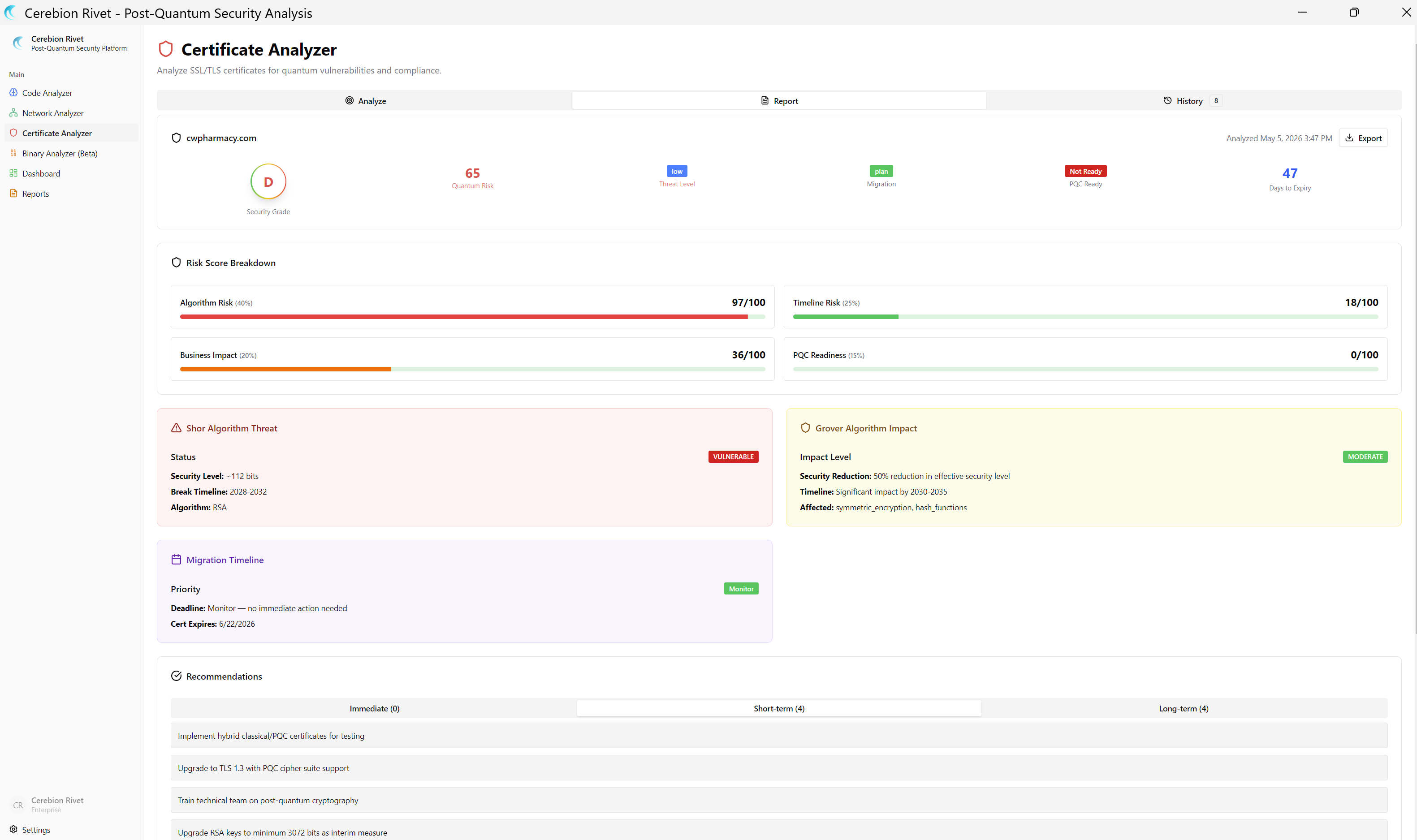Image resolution: width=1417 pixels, height=840 pixels.
Task: Click the Not Ready PQC badge
Action: click(1085, 171)
